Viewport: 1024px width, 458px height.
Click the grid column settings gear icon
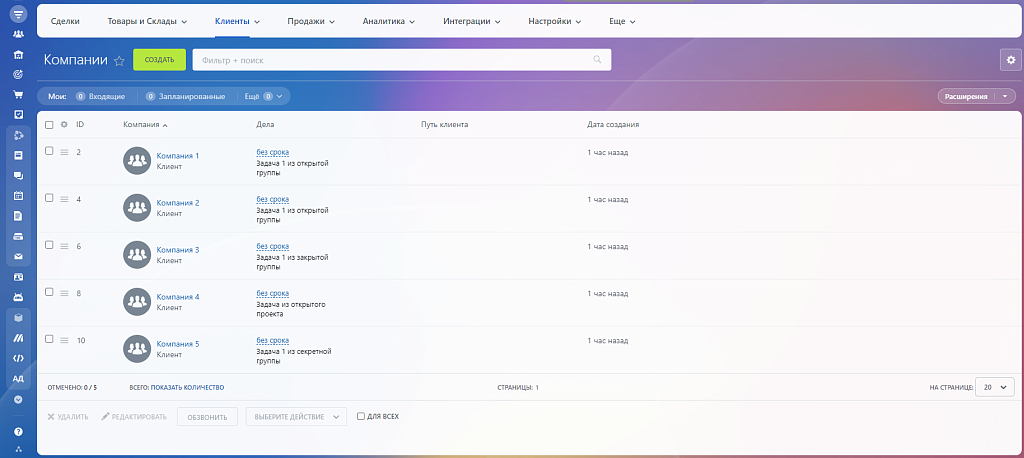64,125
